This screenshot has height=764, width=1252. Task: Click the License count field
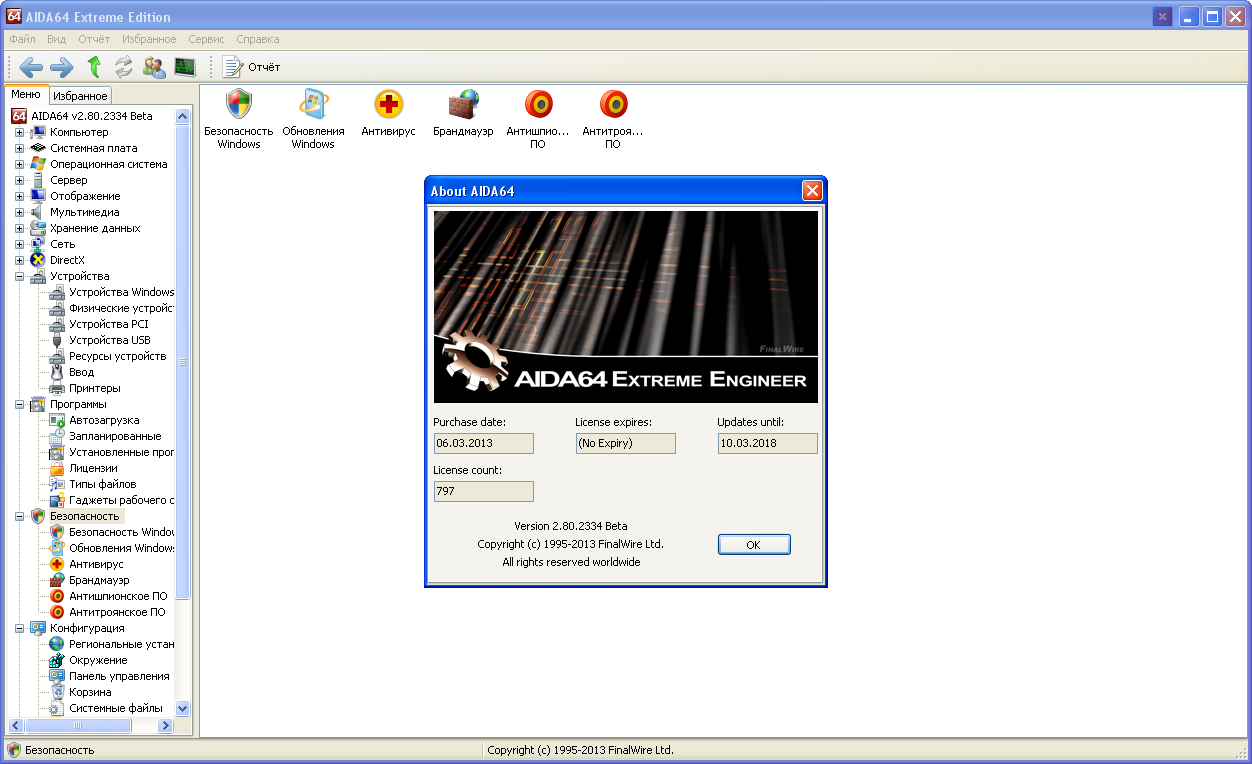coord(483,491)
